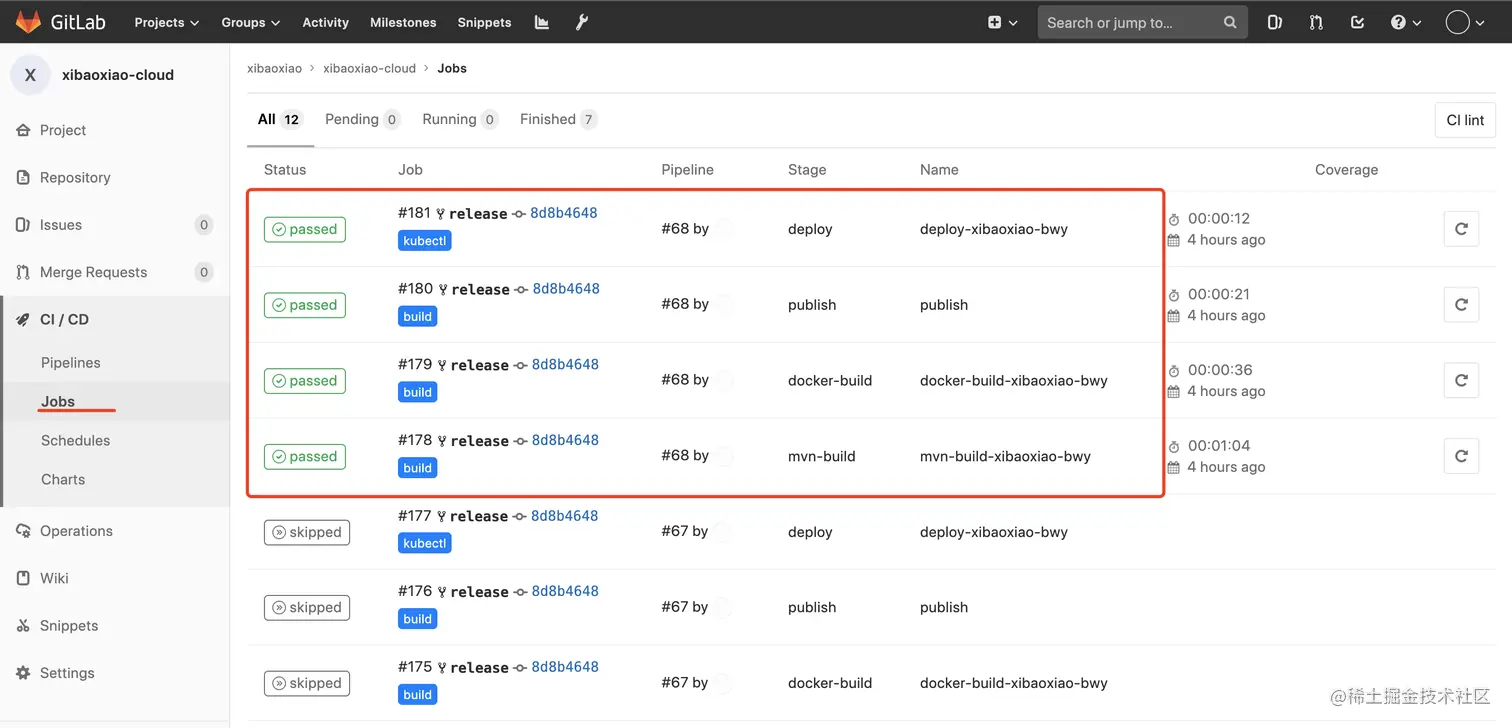
Task: Retry the docker-build job #179
Action: tap(1461, 381)
